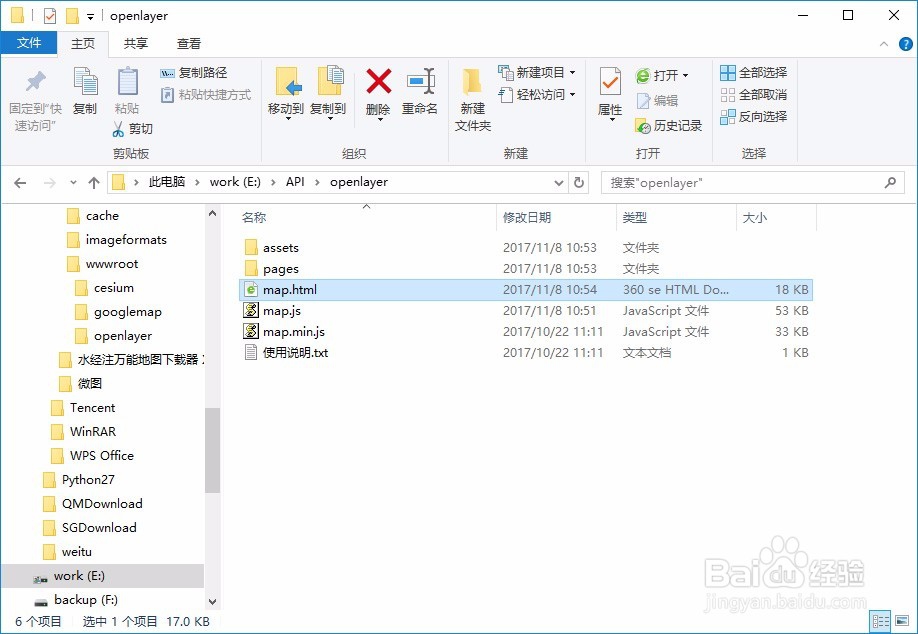
Task: Open the 文件 (File) menu
Action: click(x=29, y=44)
